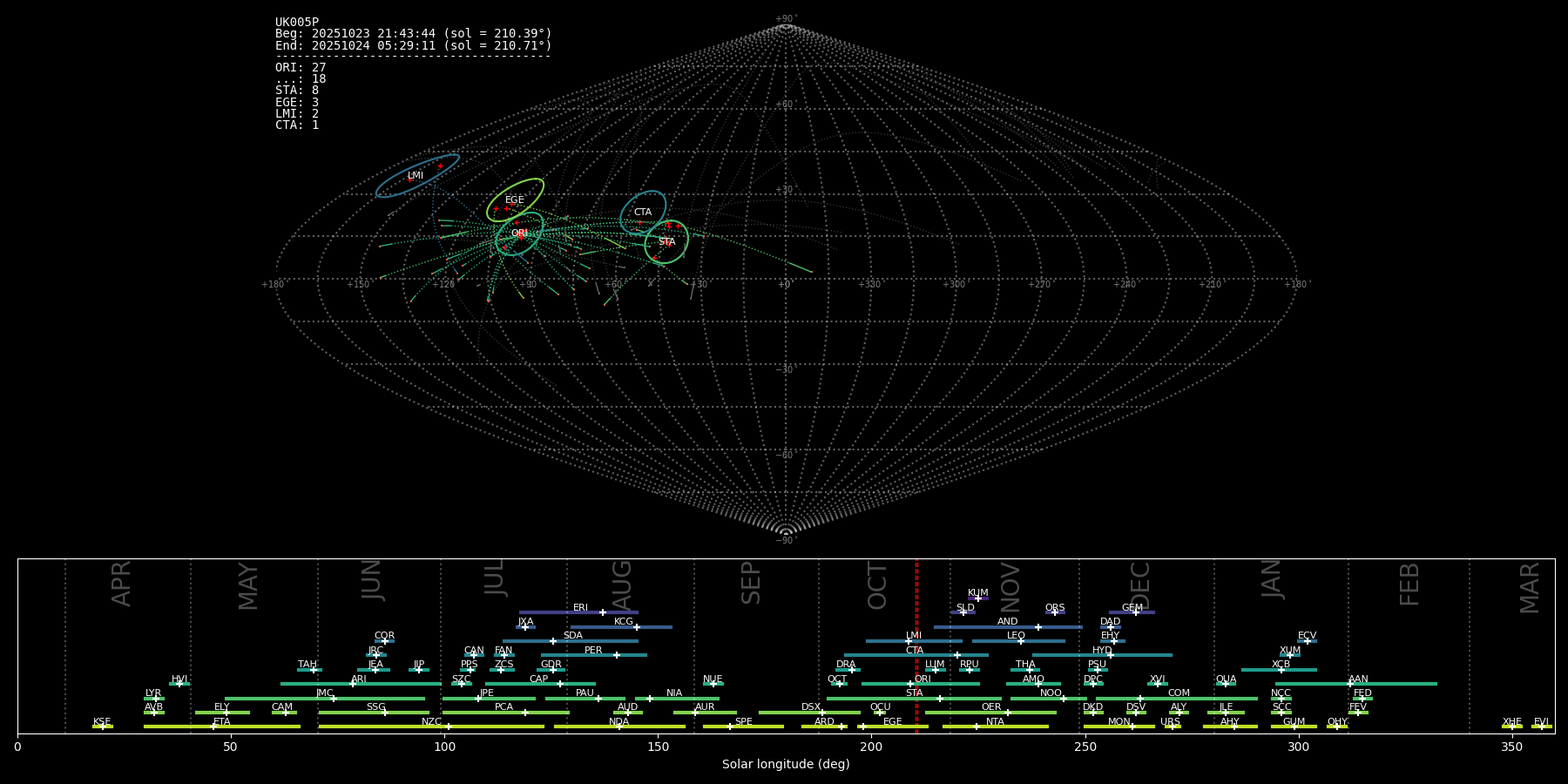This screenshot has width=1568, height=784.
Task: Click the LEO shower label in timeline
Action: (x=1017, y=636)
